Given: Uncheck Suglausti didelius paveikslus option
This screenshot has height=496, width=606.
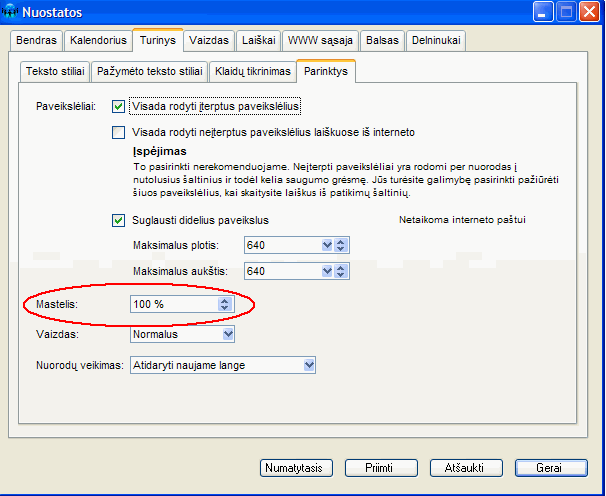Looking at the screenshot, I should [x=119, y=220].
